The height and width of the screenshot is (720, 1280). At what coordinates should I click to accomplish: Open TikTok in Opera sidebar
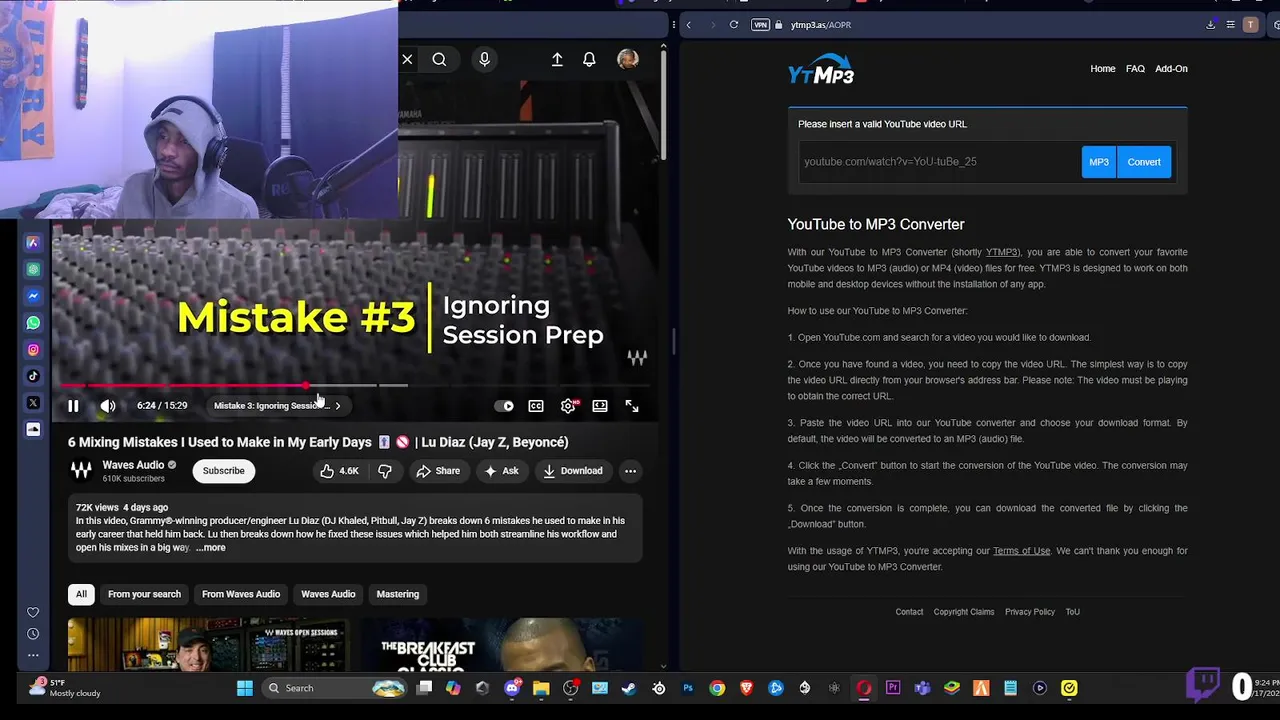click(33, 376)
